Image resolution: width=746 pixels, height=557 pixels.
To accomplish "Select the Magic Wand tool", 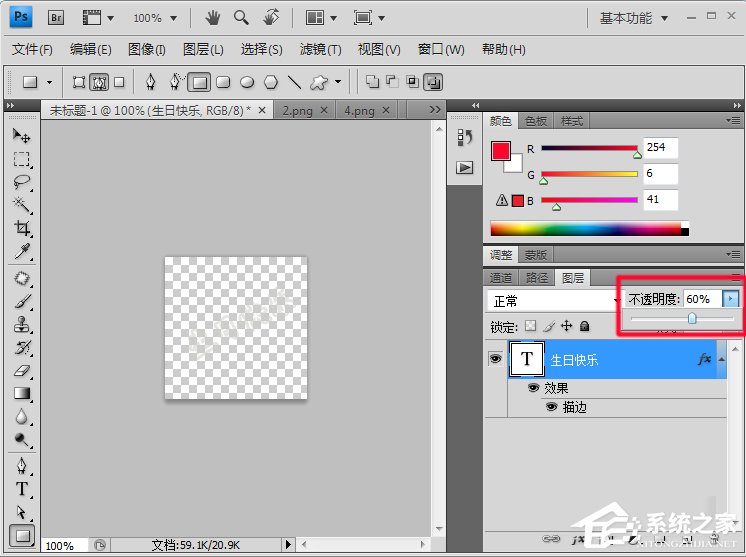I will [x=21, y=205].
